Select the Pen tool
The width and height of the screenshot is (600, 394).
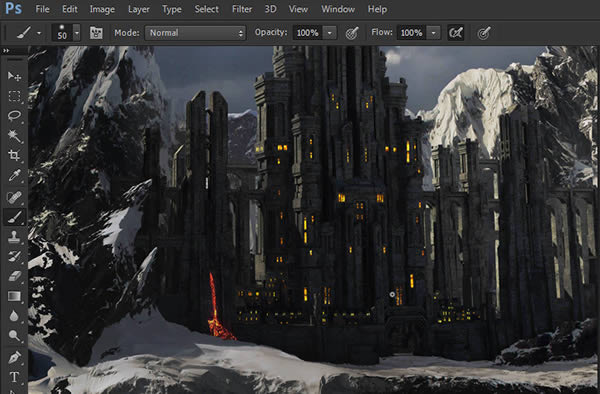point(14,358)
